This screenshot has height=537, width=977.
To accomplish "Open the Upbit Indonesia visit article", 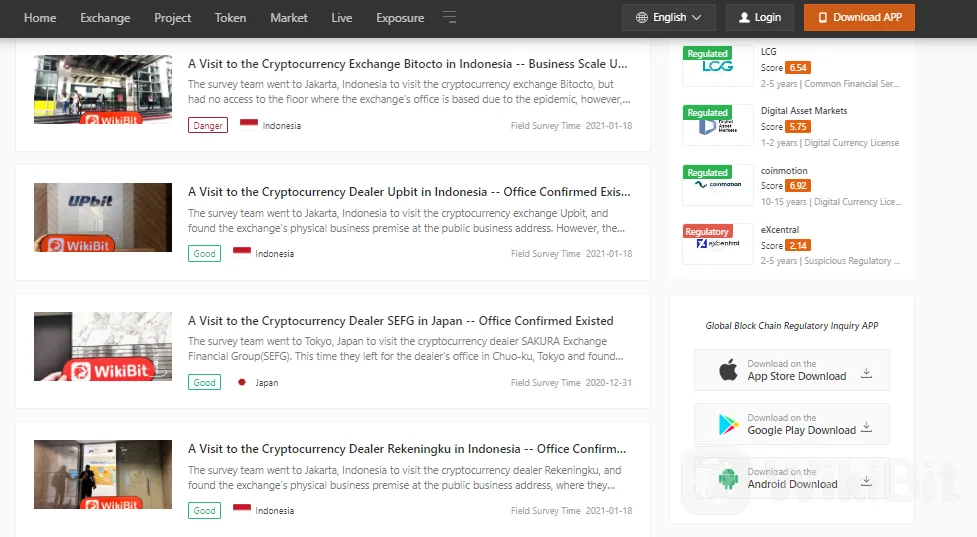I will (409, 192).
